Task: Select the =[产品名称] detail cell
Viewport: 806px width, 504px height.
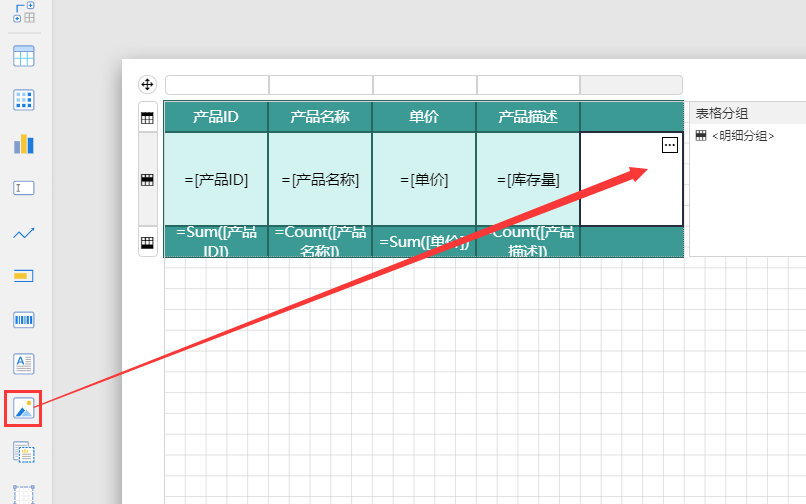Action: 320,179
